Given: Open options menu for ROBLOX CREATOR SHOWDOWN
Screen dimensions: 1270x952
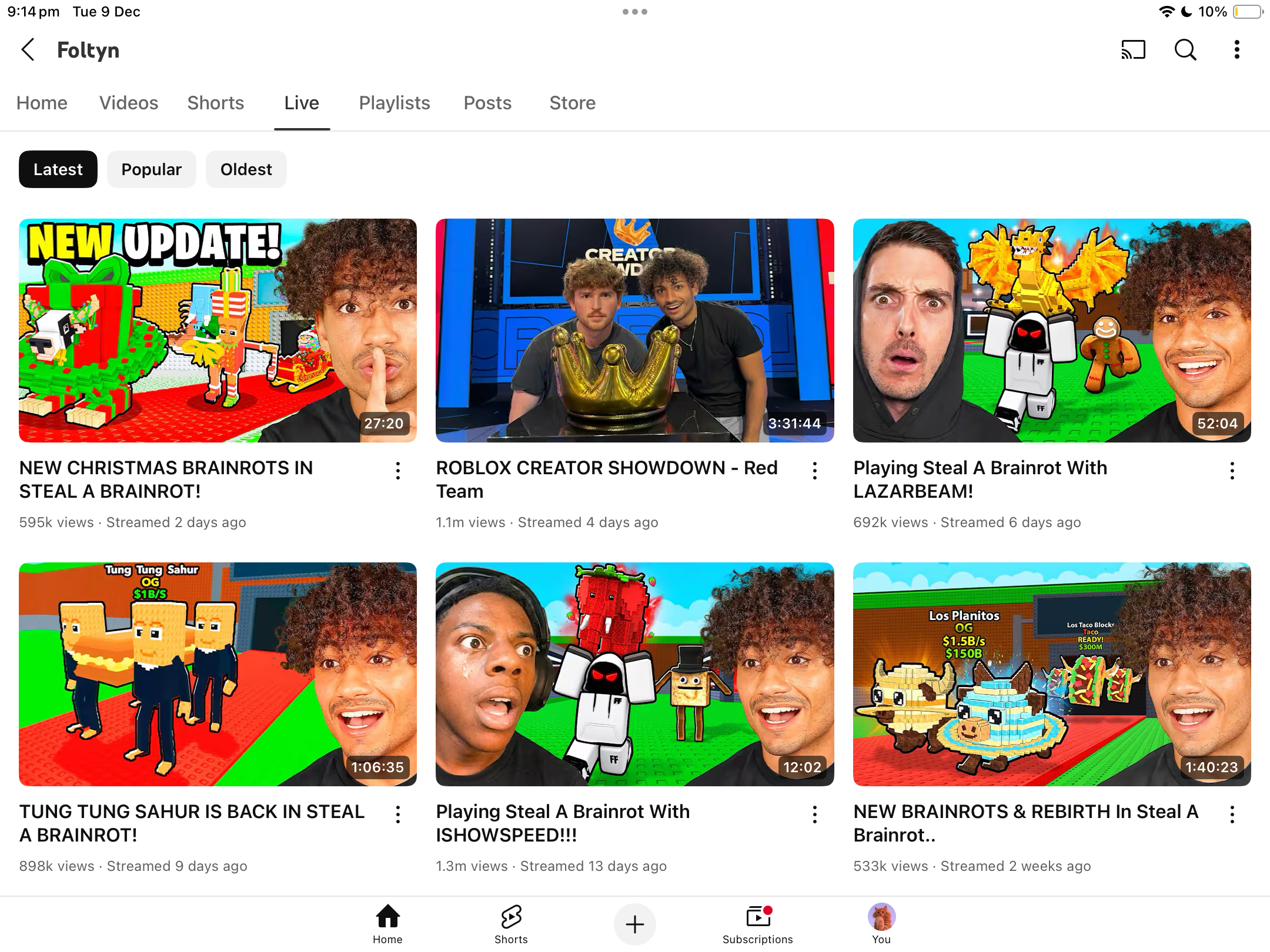Looking at the screenshot, I should click(815, 471).
